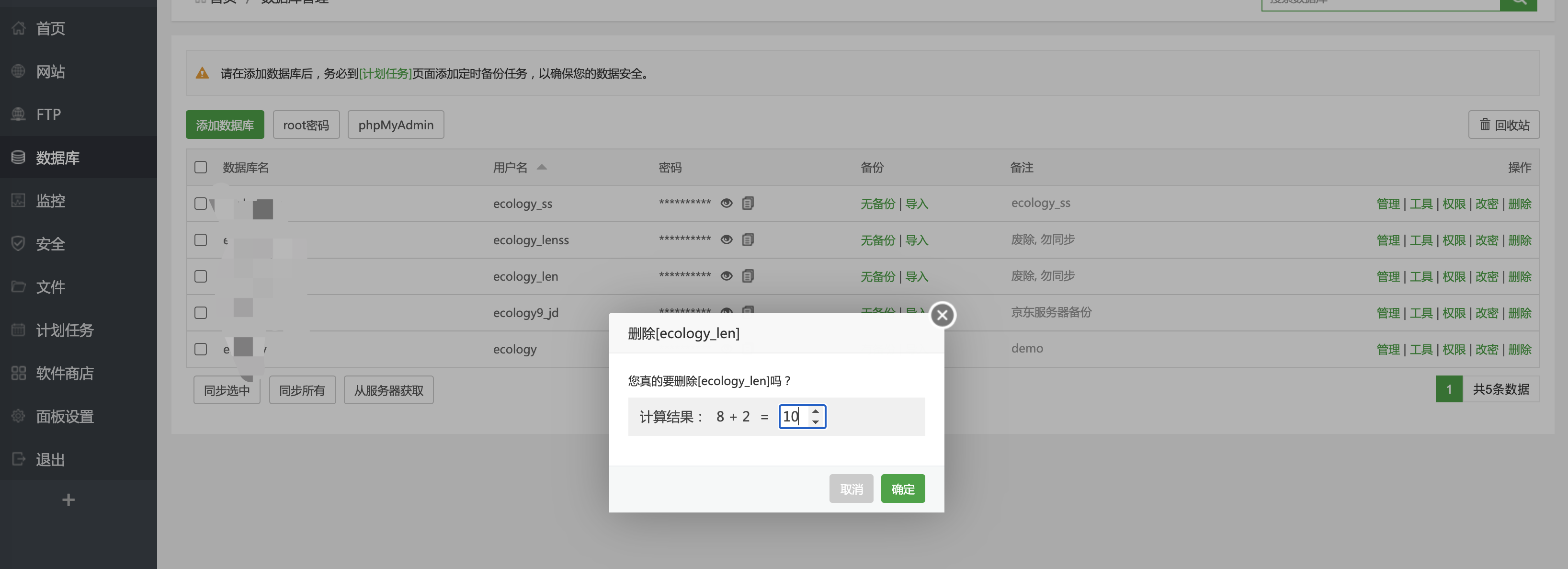Screen dimensions: 1568x569
Task: Go to page 1 in pagination
Action: (1449, 389)
